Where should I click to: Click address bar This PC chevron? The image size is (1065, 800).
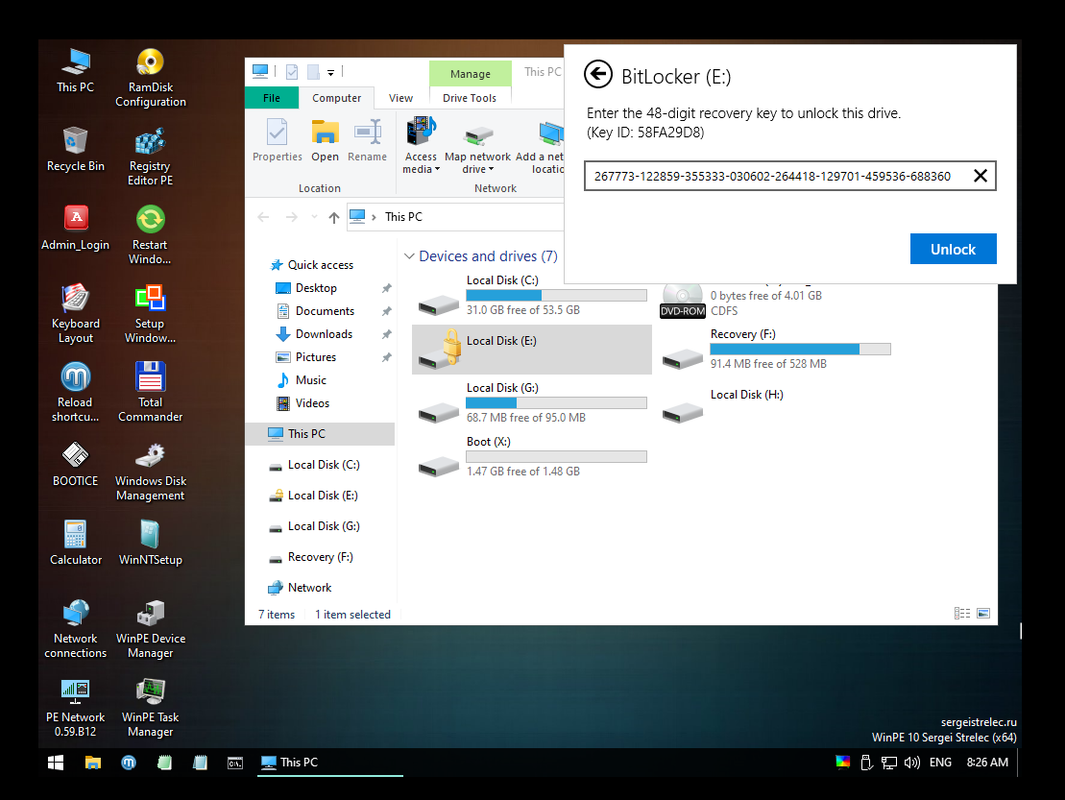(374, 217)
